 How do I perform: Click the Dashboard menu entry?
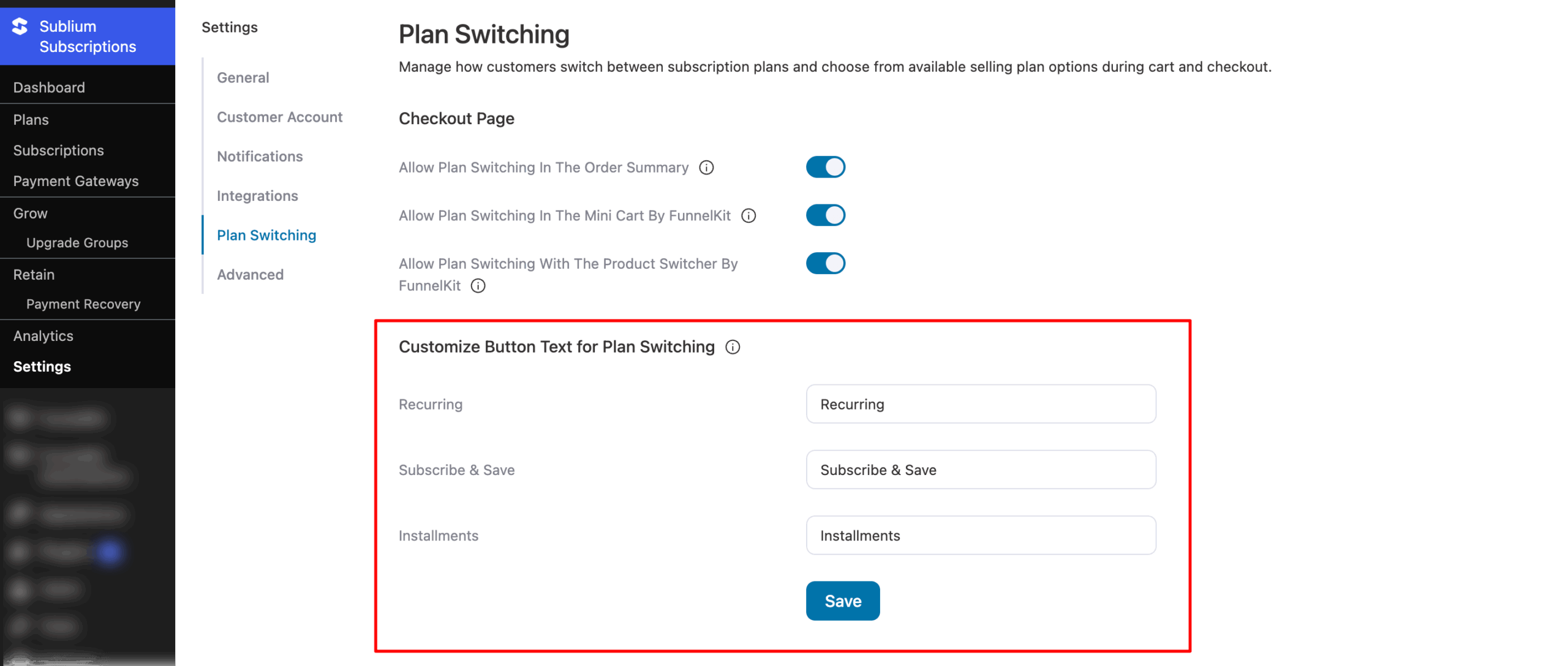49,87
